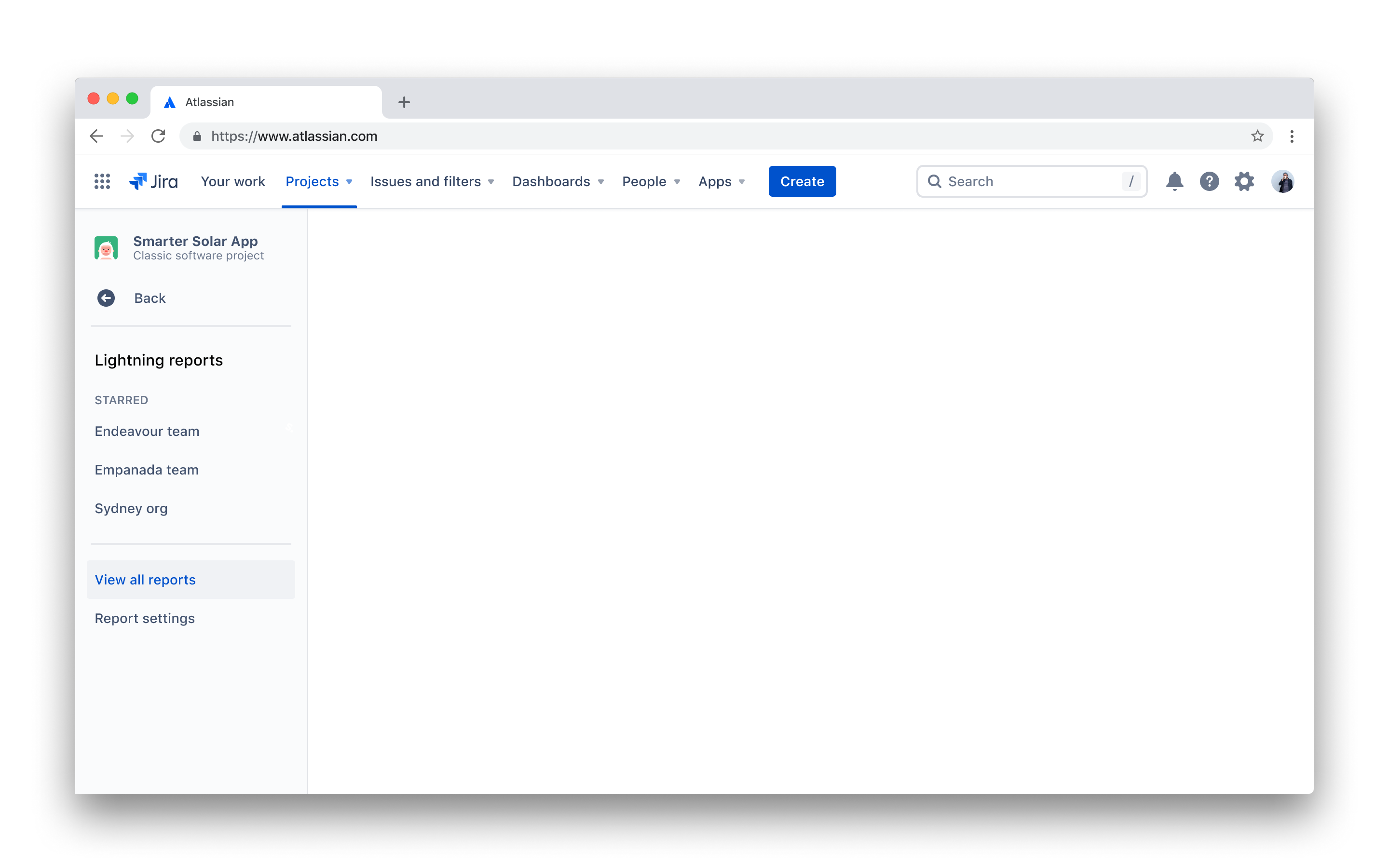Screen dimensions: 1389x868
Task: Open your profile avatar menu
Action: coord(1283,181)
